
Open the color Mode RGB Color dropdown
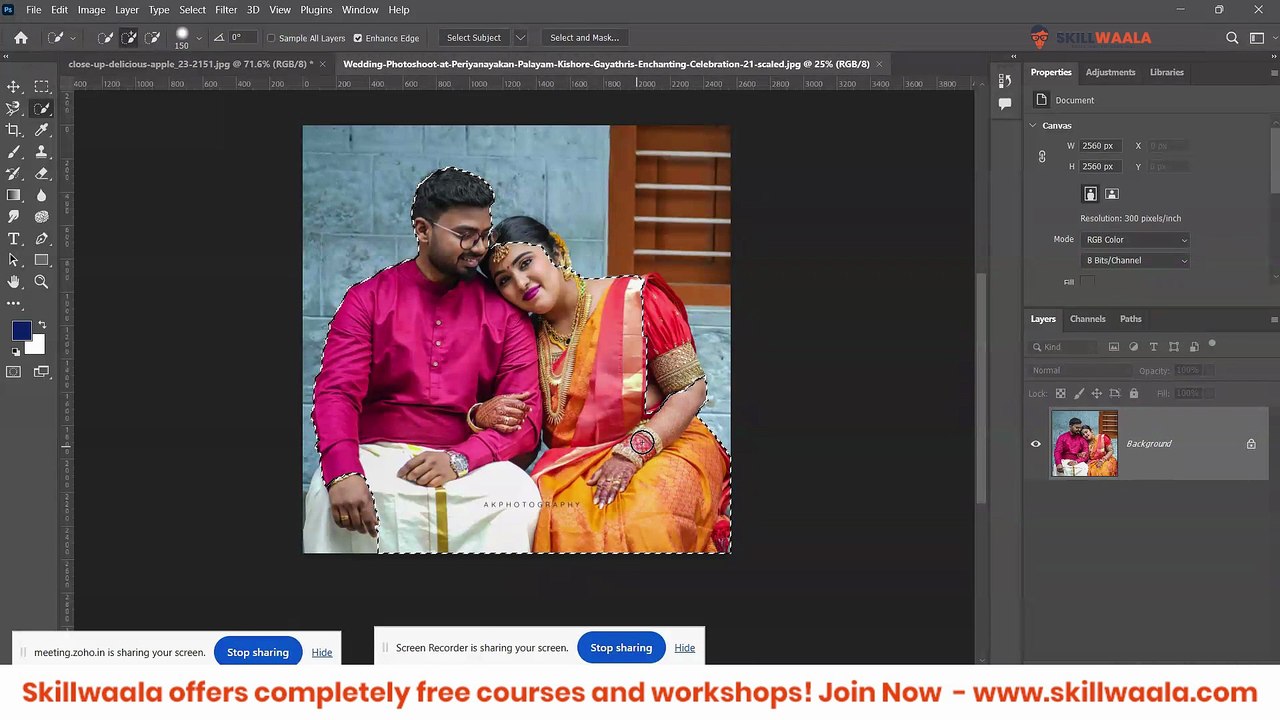1137,240
